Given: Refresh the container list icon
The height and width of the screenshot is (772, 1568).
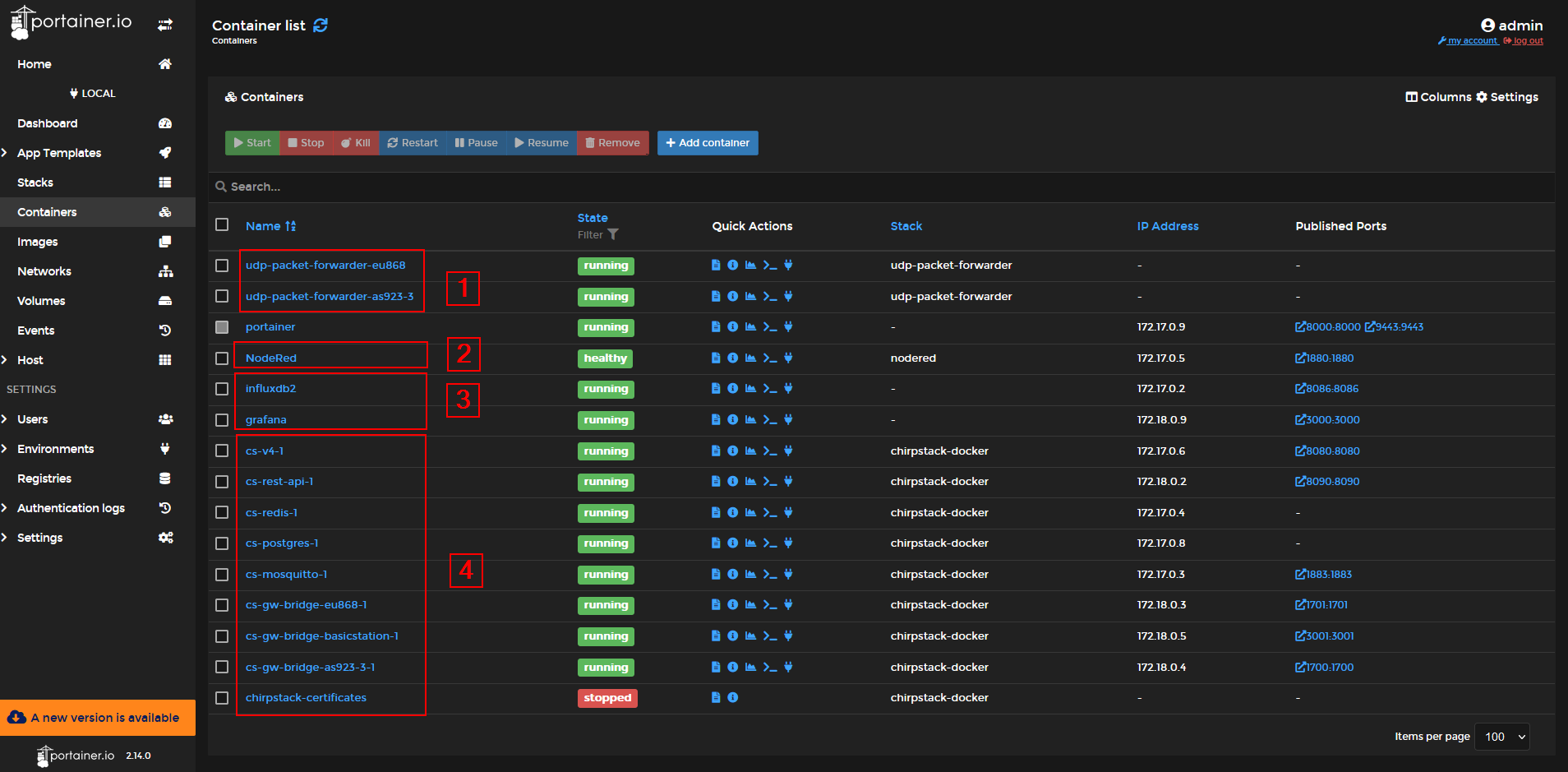Looking at the screenshot, I should pos(321,25).
